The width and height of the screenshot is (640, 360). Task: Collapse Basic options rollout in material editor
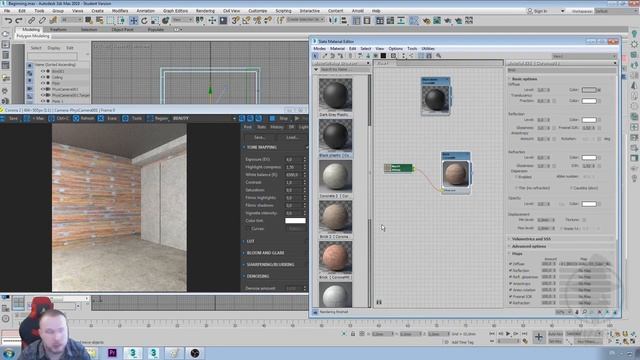pos(524,79)
